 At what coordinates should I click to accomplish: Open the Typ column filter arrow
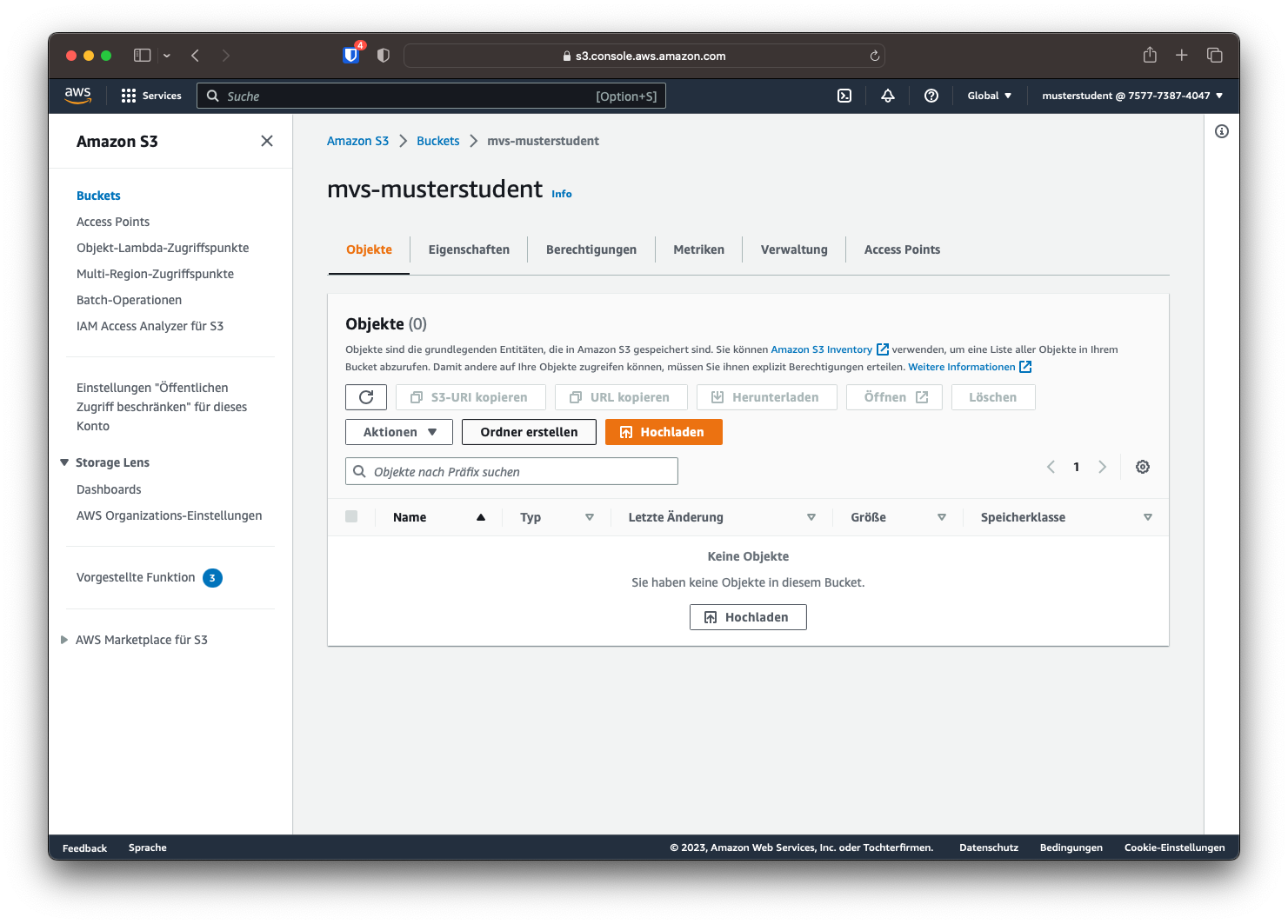(x=590, y=517)
